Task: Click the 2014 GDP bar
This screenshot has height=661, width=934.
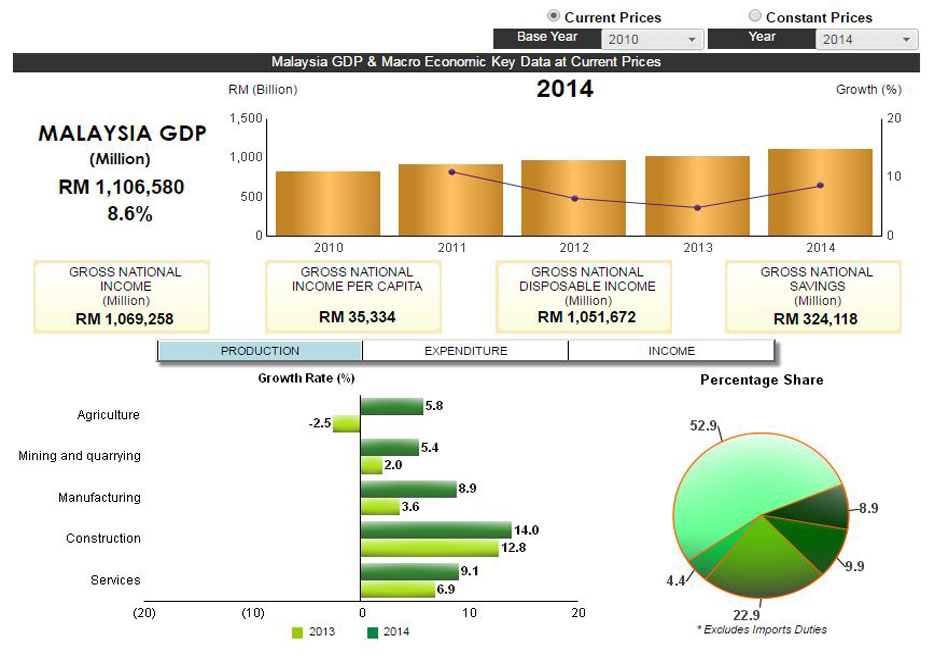Action: tap(820, 192)
